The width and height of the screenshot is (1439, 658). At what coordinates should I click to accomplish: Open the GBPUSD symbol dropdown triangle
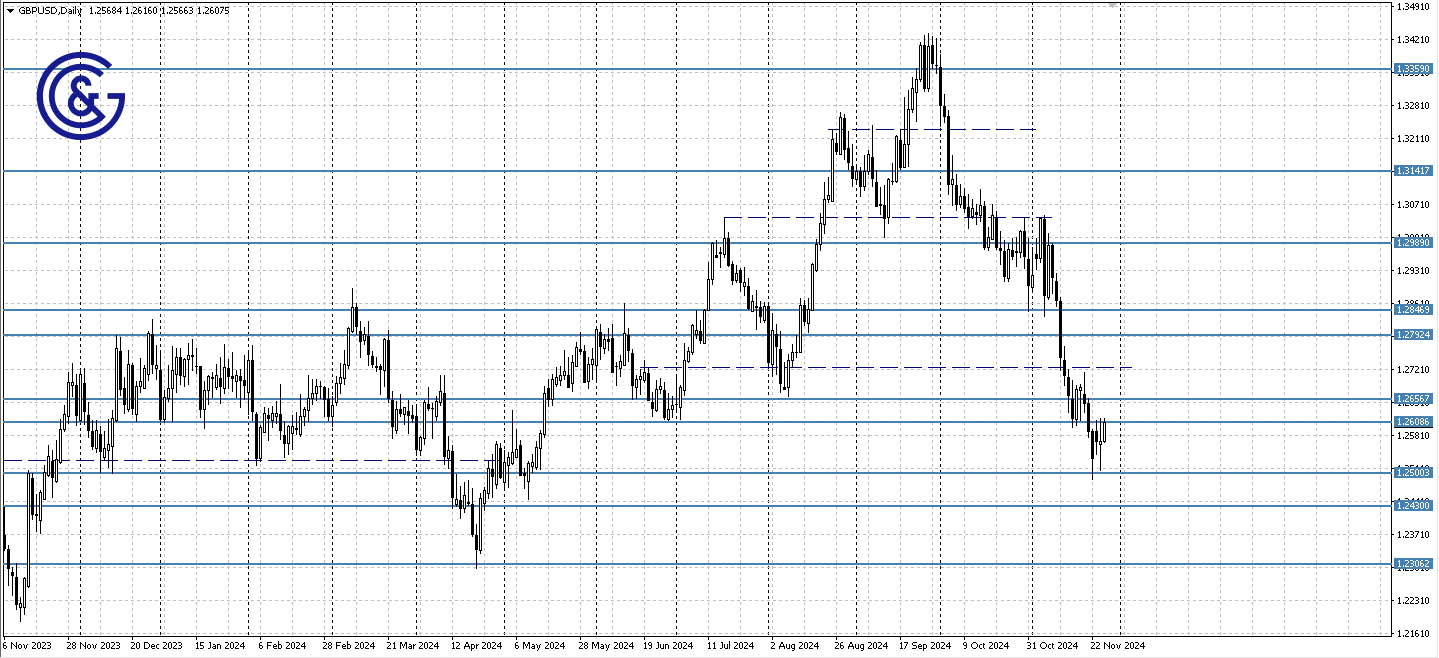pyautogui.click(x=10, y=10)
